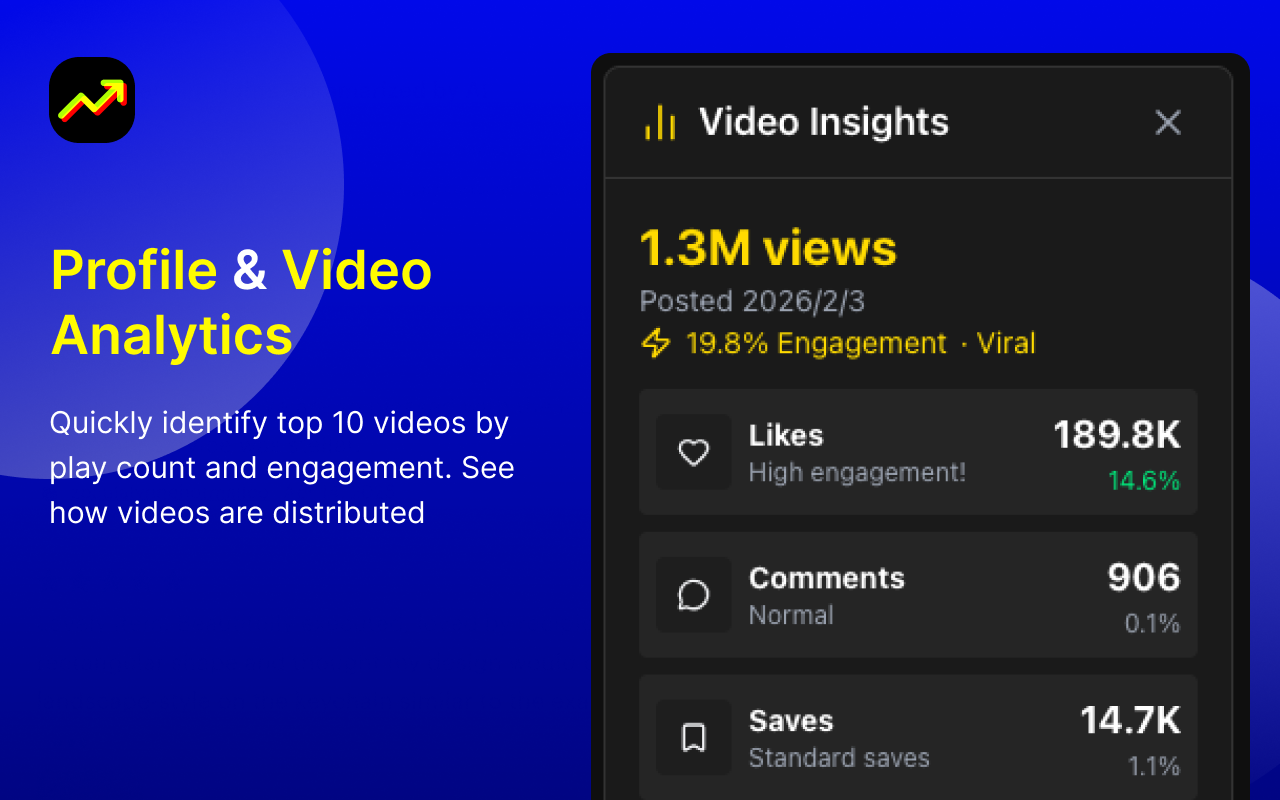Screen dimensions: 1280x800
Task: Click the "Profile & Video Analytics" headline
Action: tap(241, 302)
